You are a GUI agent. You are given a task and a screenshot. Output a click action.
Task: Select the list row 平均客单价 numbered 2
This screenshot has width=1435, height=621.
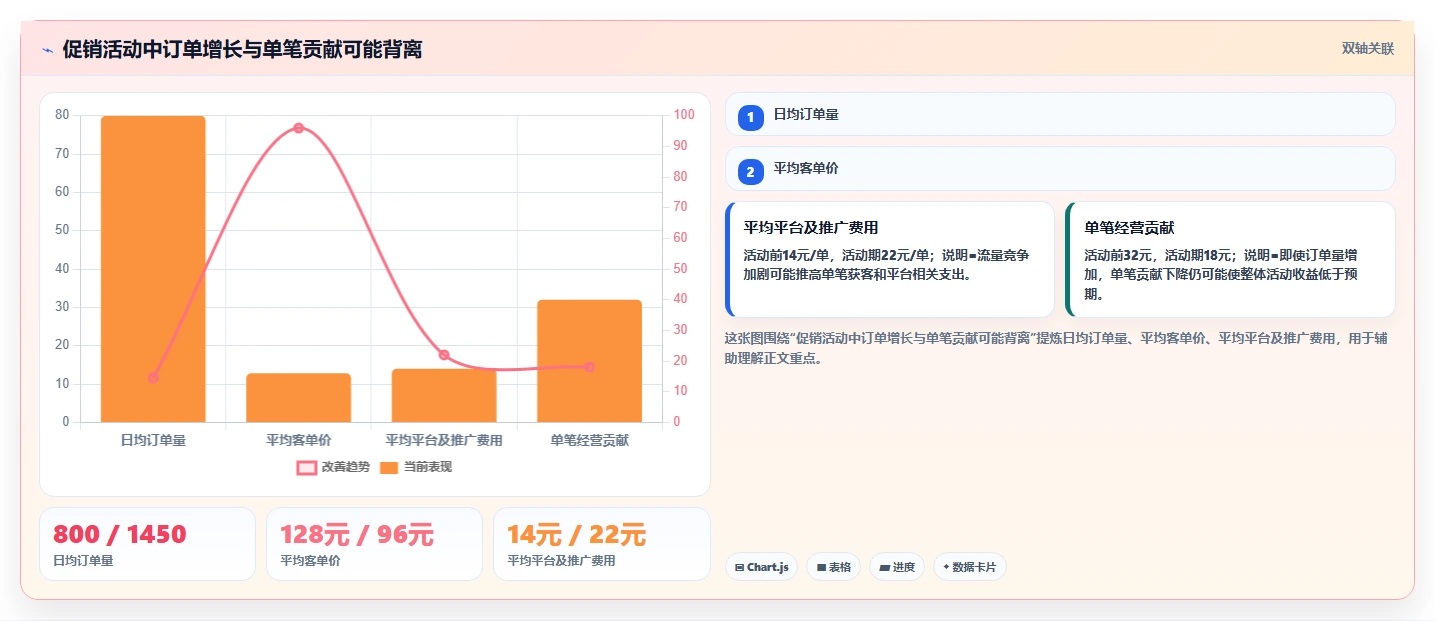coord(1060,169)
